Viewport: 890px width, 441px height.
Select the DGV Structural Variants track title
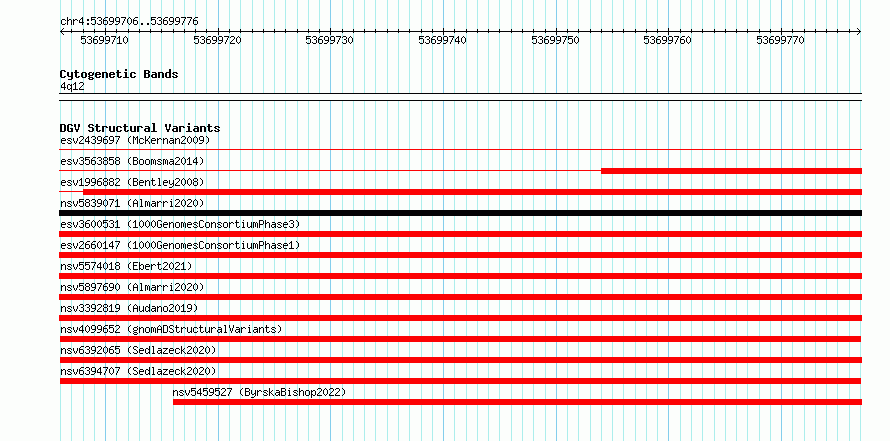click(140, 128)
